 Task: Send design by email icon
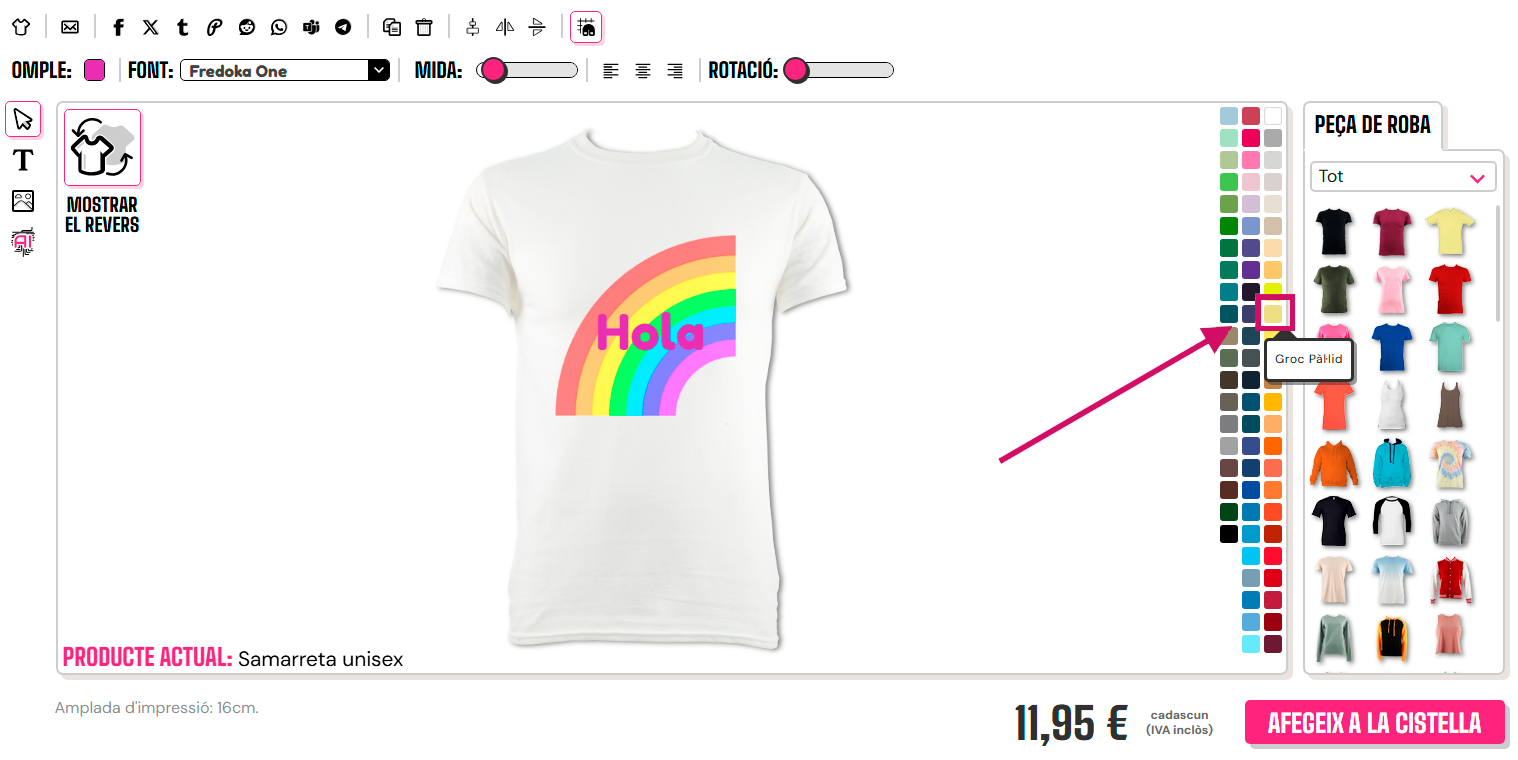70,27
